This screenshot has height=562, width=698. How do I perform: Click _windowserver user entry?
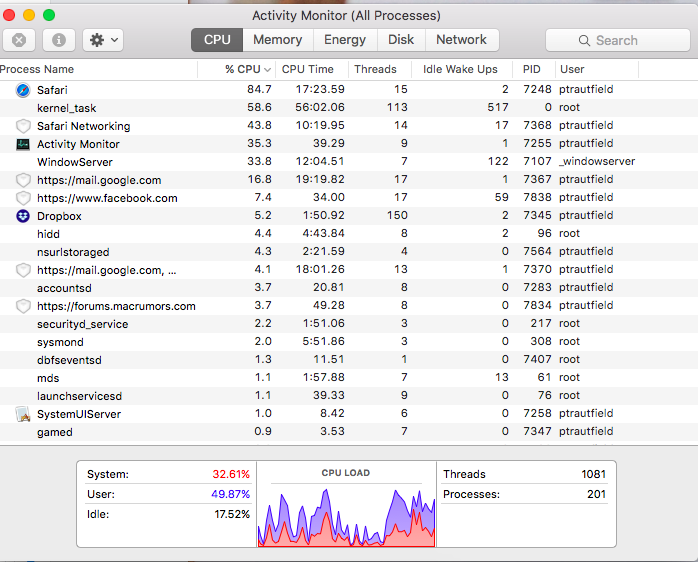pos(597,161)
